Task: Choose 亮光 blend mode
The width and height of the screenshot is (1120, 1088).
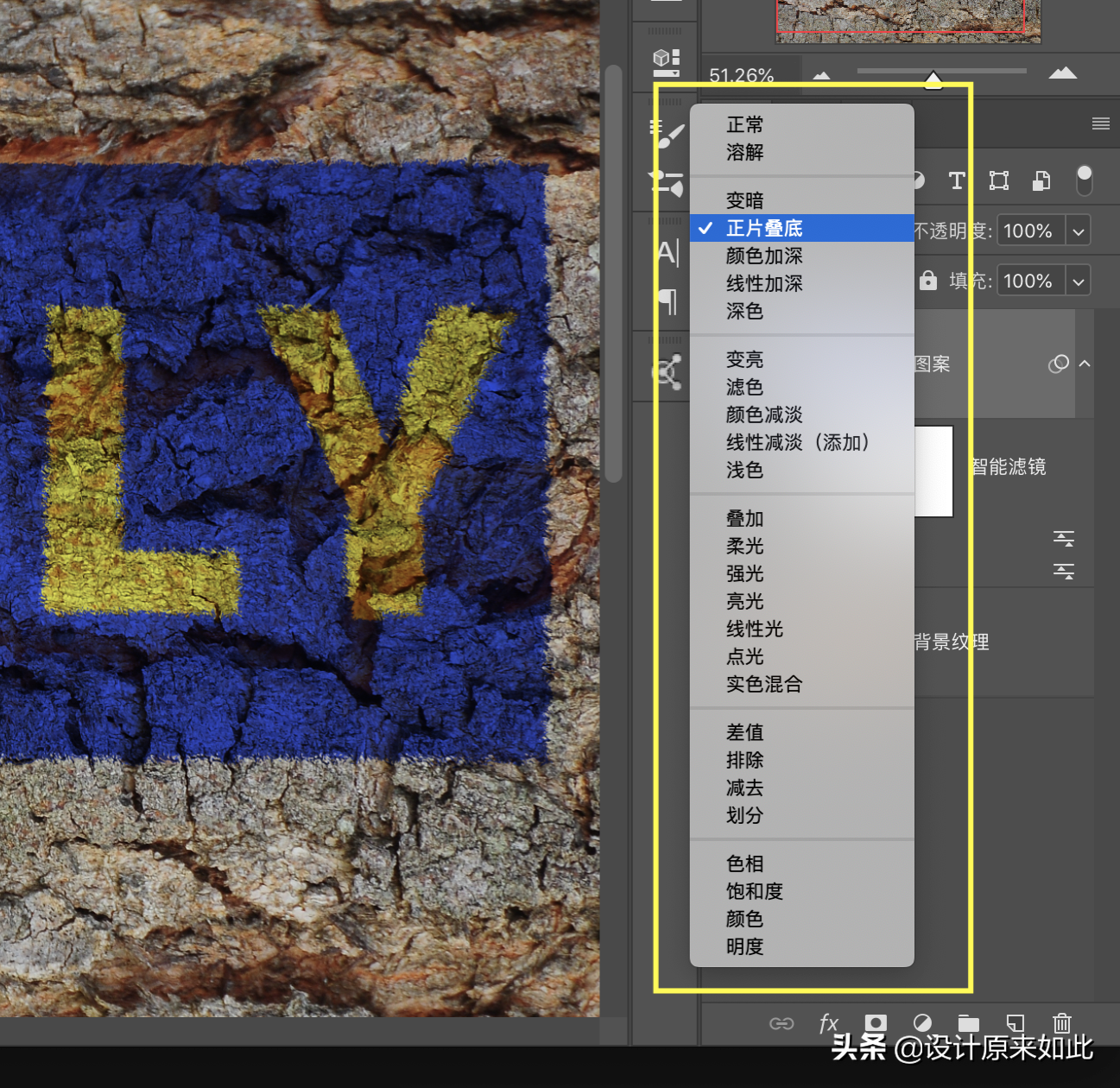Action: click(x=801, y=601)
